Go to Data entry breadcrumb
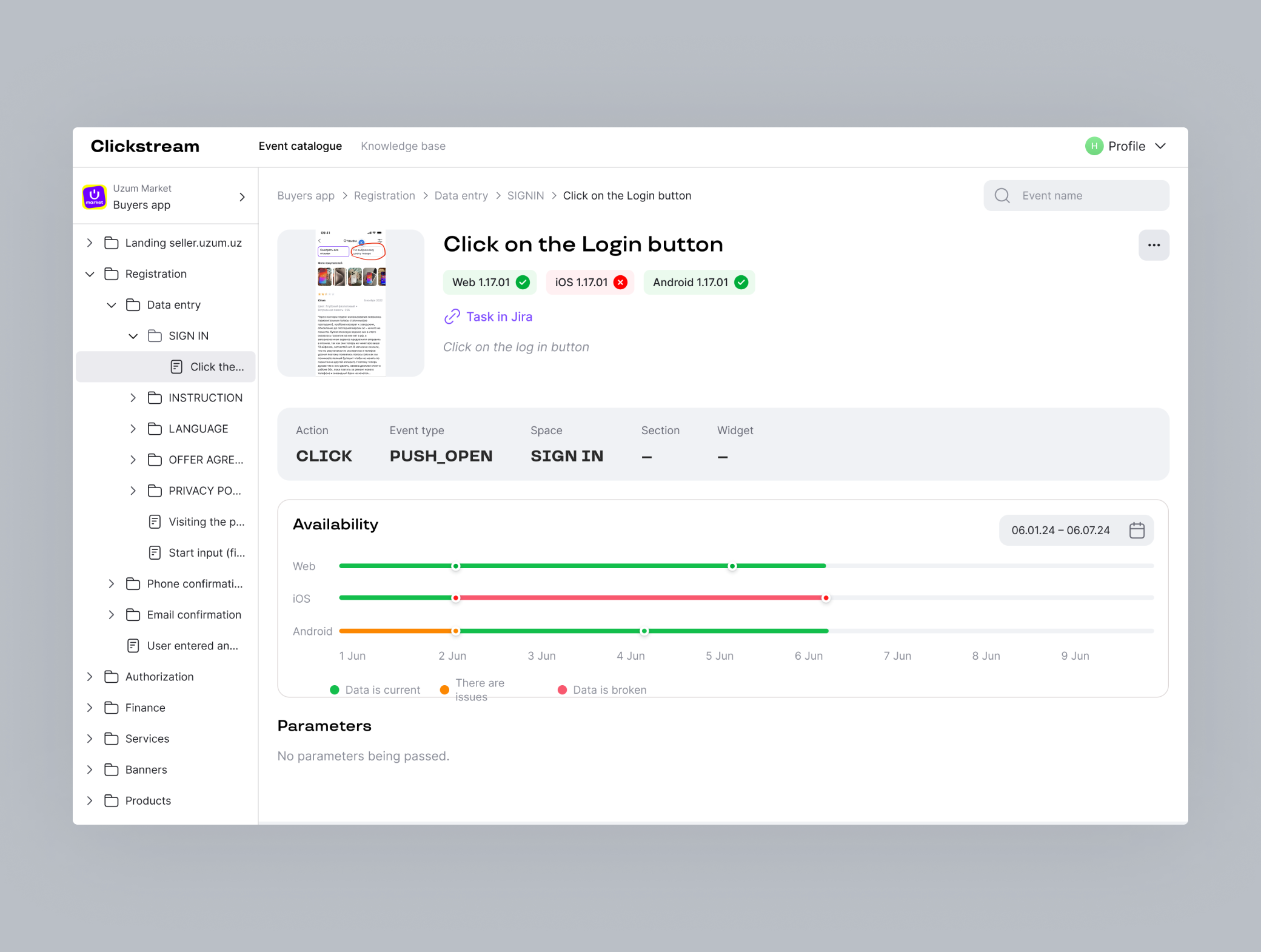The height and width of the screenshot is (952, 1261). click(x=461, y=195)
